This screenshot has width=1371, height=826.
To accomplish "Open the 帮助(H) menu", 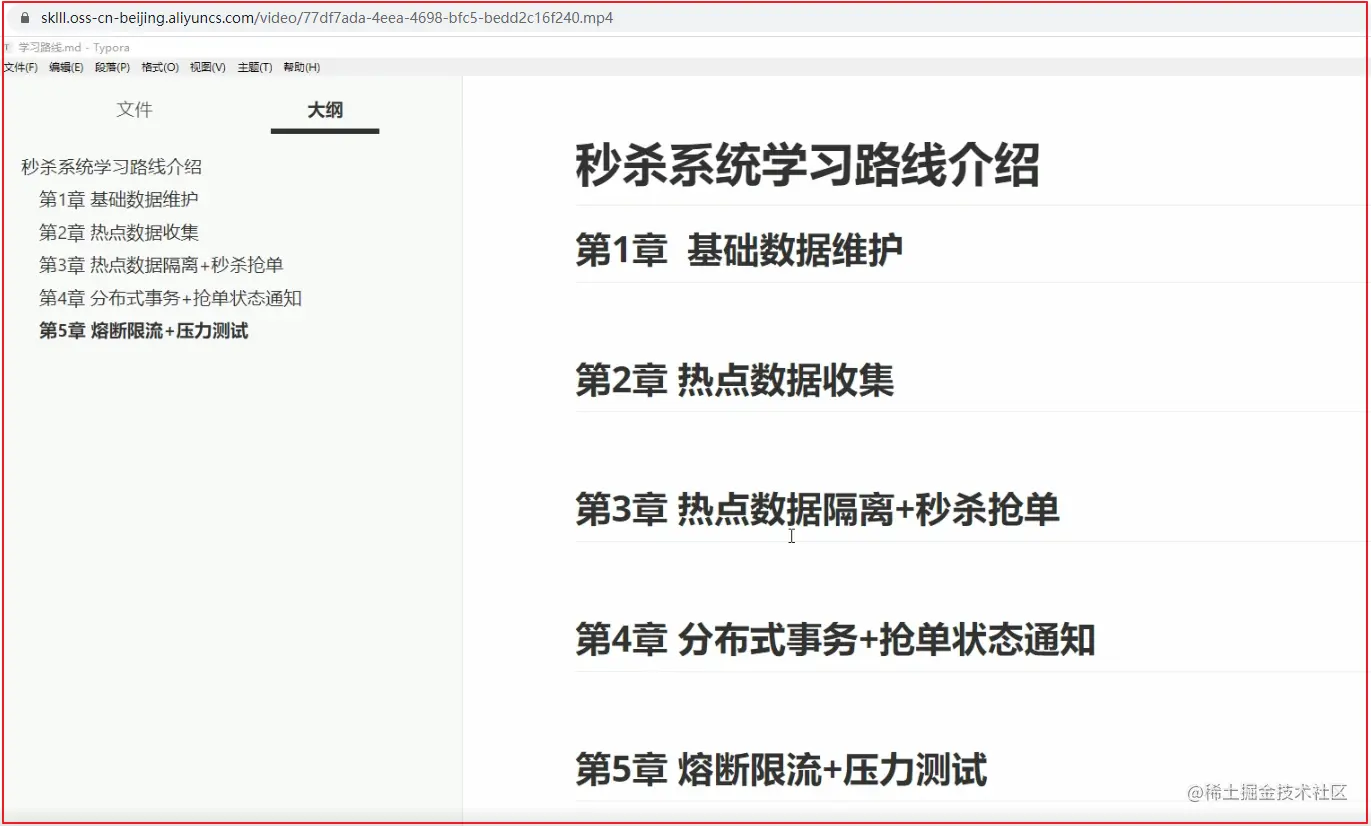I will [x=302, y=67].
